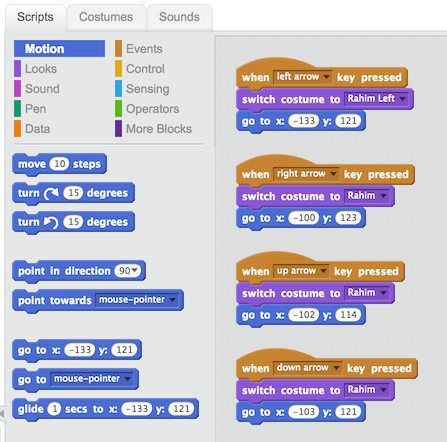The height and width of the screenshot is (442, 447).
Task: Open the Sensing block category
Action: (x=147, y=89)
